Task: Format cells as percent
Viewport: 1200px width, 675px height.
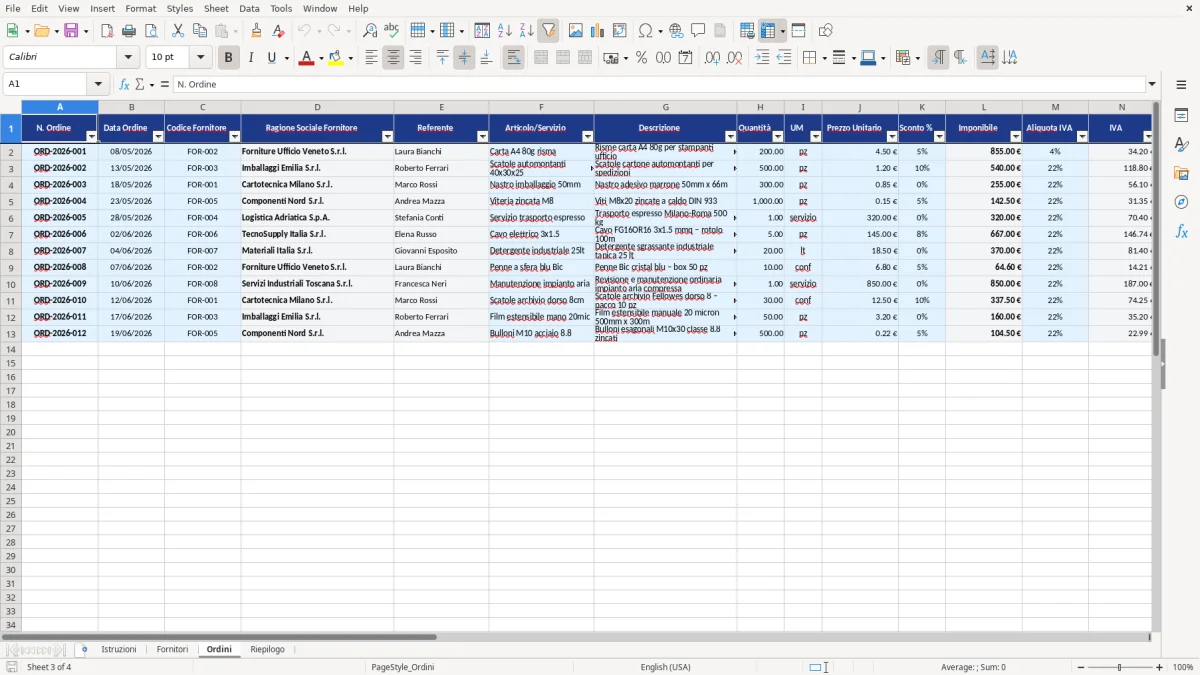Action: pos(641,58)
